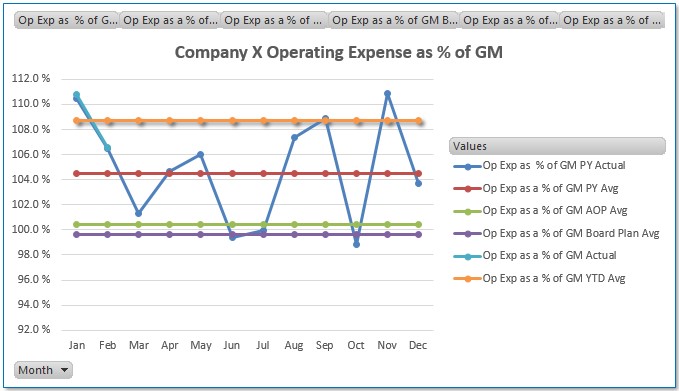Click the Feb label on horizontal axis

click(x=107, y=345)
